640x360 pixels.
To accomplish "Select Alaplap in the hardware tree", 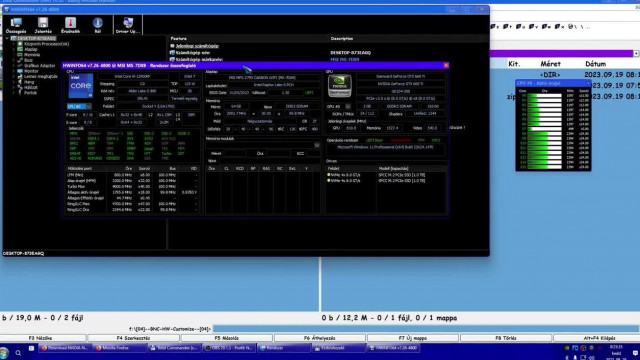I will 31,49.
